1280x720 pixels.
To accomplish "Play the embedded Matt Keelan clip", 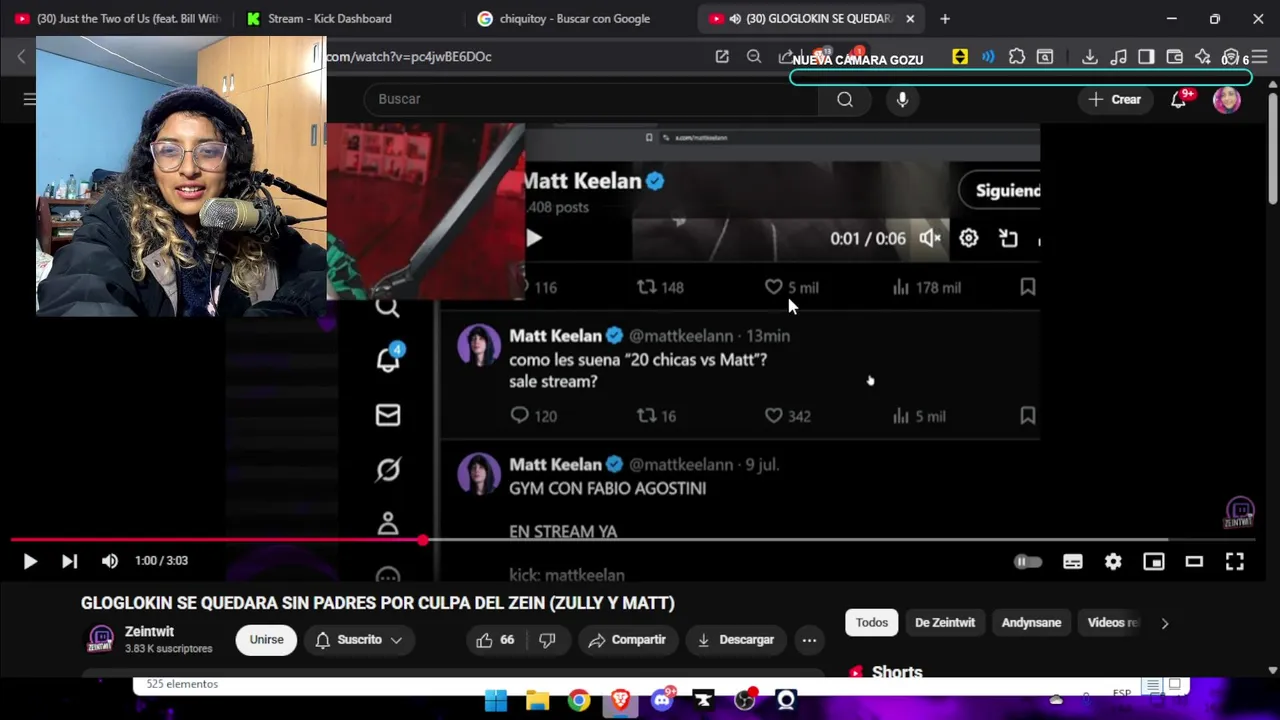I will pyautogui.click(x=534, y=238).
